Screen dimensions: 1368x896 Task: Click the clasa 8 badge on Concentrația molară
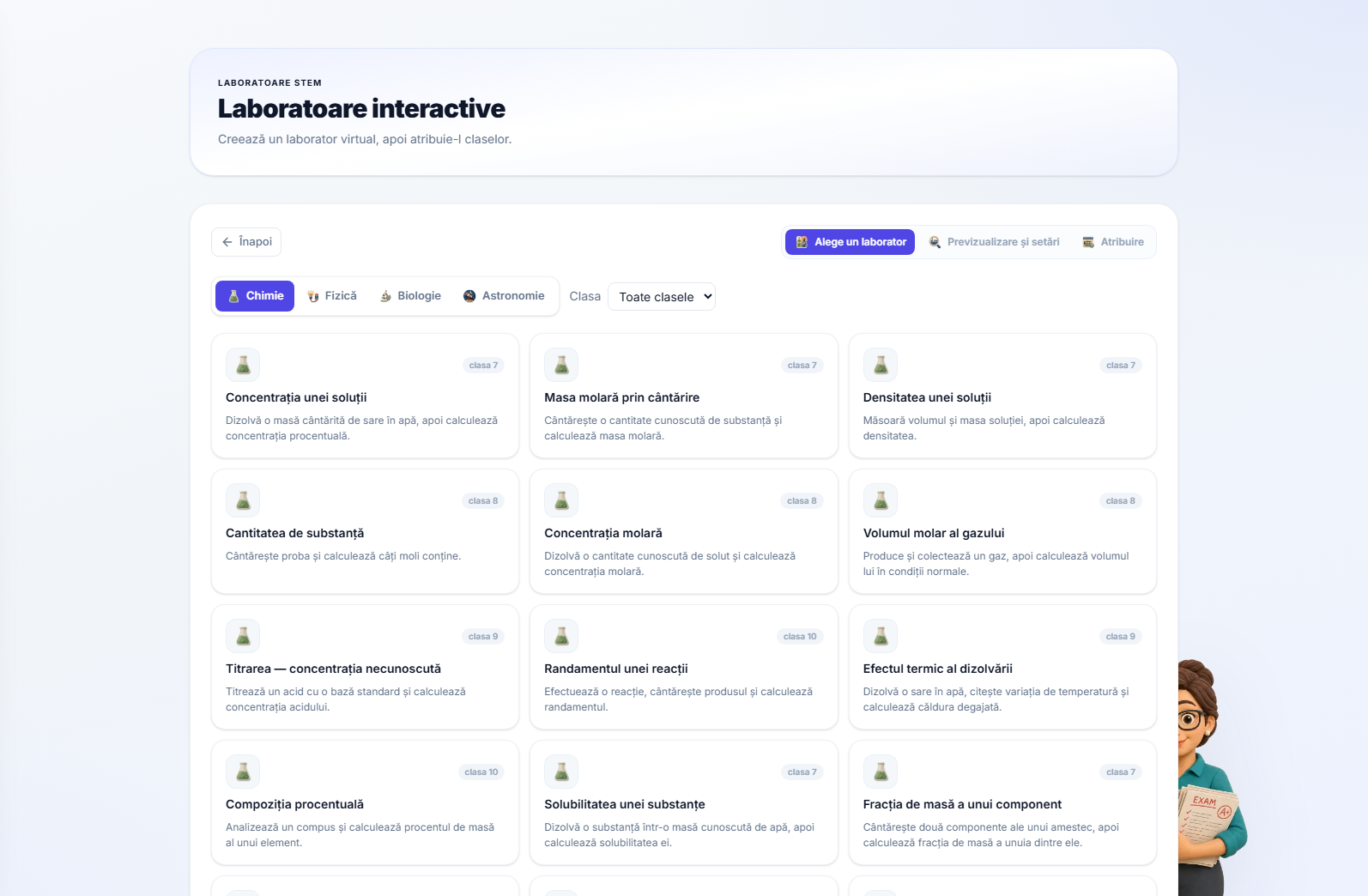(x=802, y=501)
